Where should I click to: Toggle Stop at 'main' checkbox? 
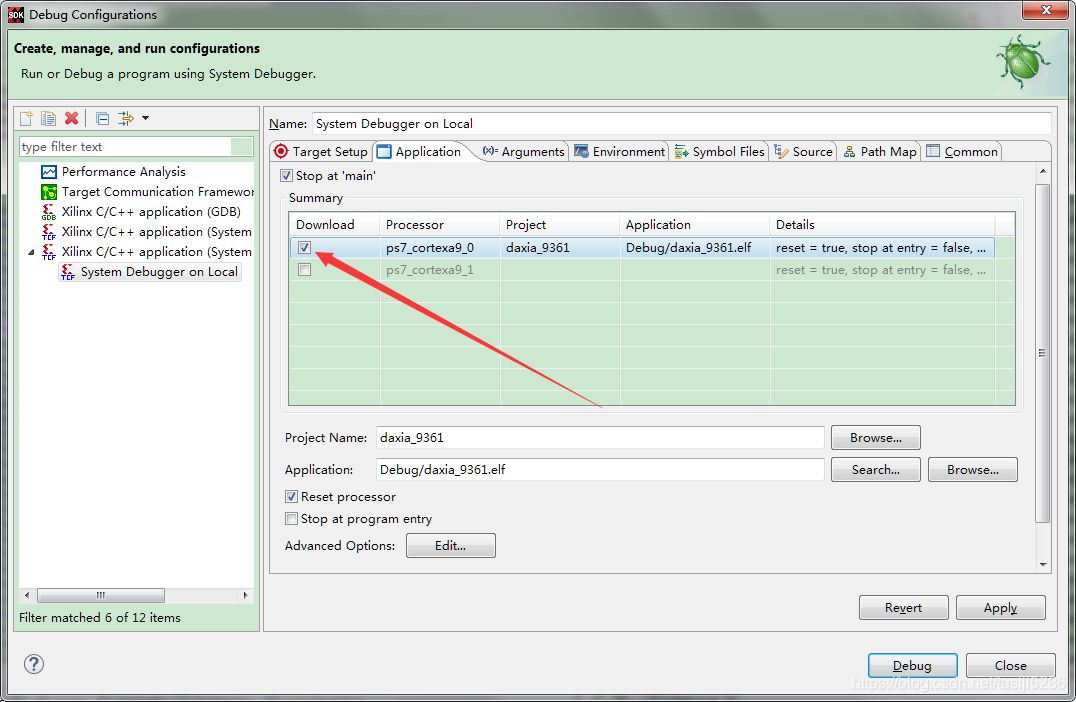click(x=286, y=176)
